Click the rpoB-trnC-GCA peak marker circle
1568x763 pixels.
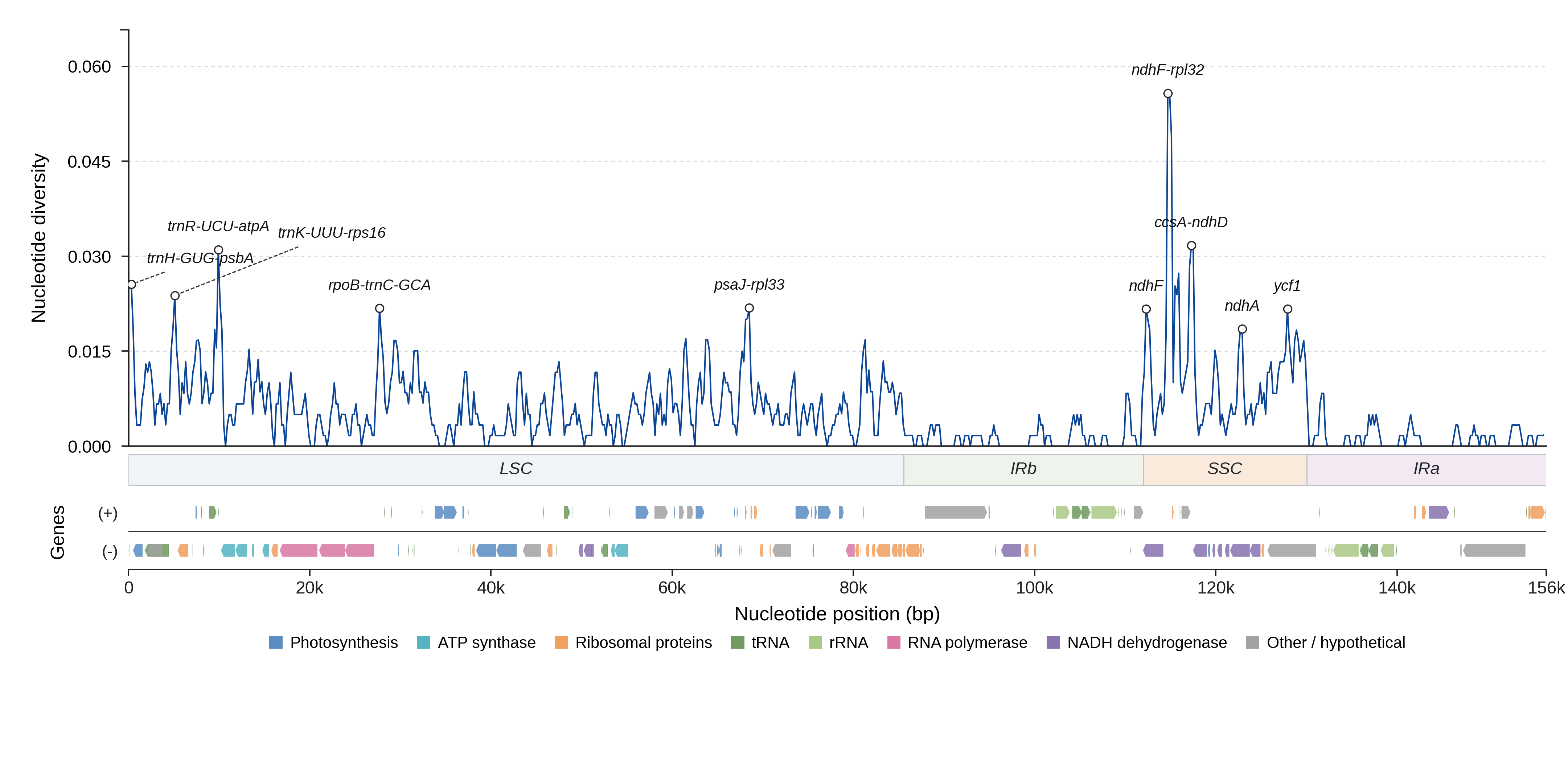click(x=380, y=309)
